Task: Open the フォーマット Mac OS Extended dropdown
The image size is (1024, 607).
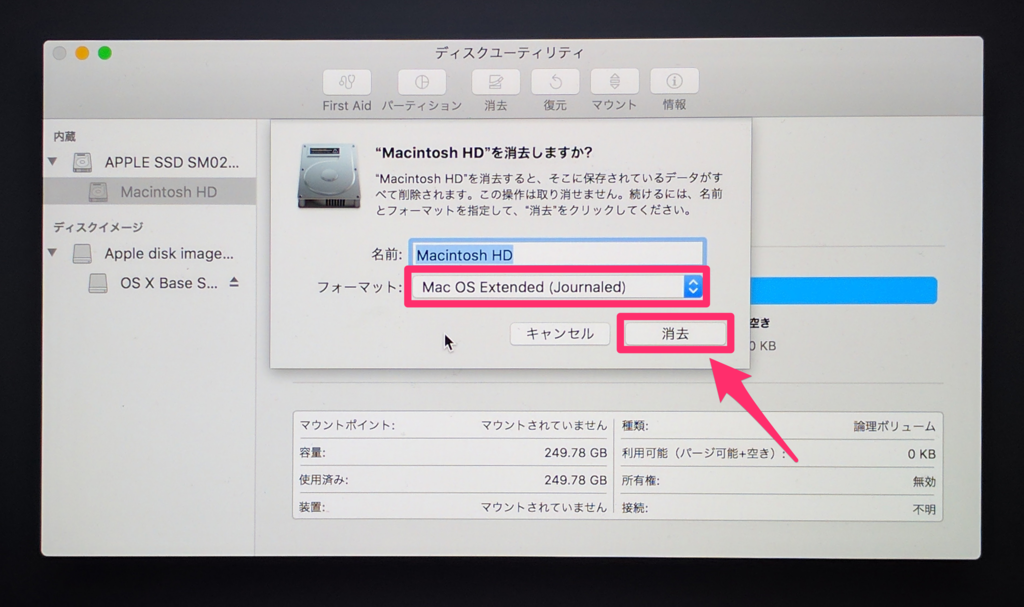Action: point(556,287)
